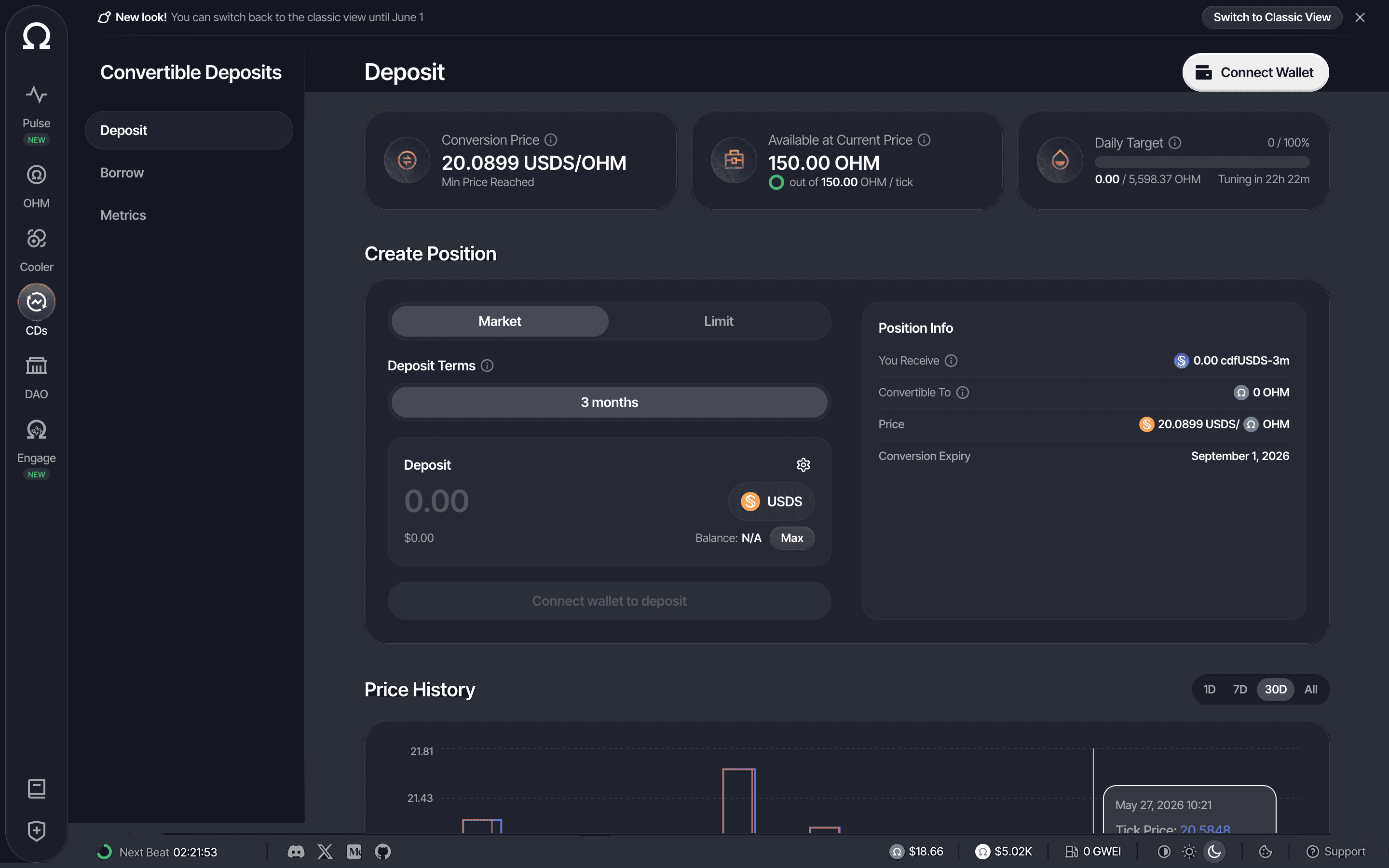Screen dimensions: 1389x868
Task: Show 7D price history range
Action: coord(1240,690)
